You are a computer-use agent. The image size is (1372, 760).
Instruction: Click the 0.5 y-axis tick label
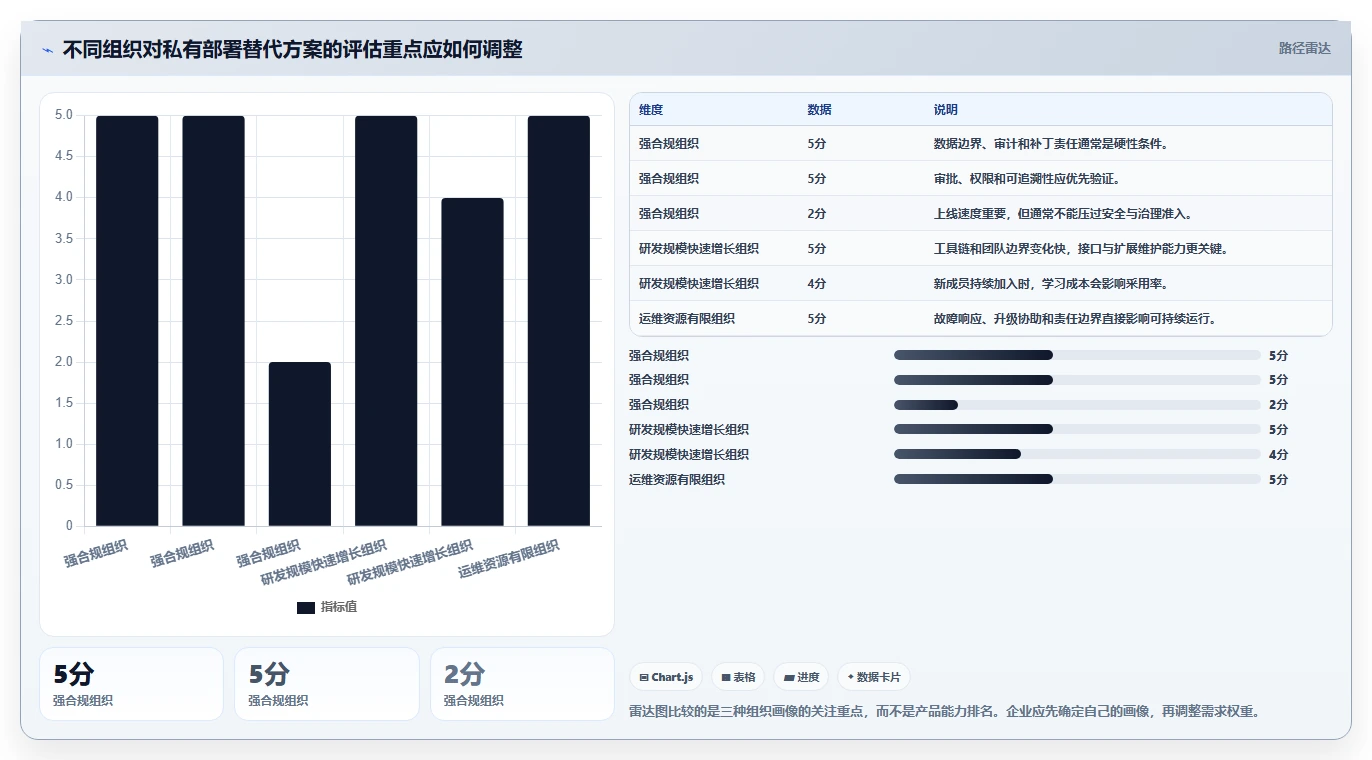click(x=64, y=485)
